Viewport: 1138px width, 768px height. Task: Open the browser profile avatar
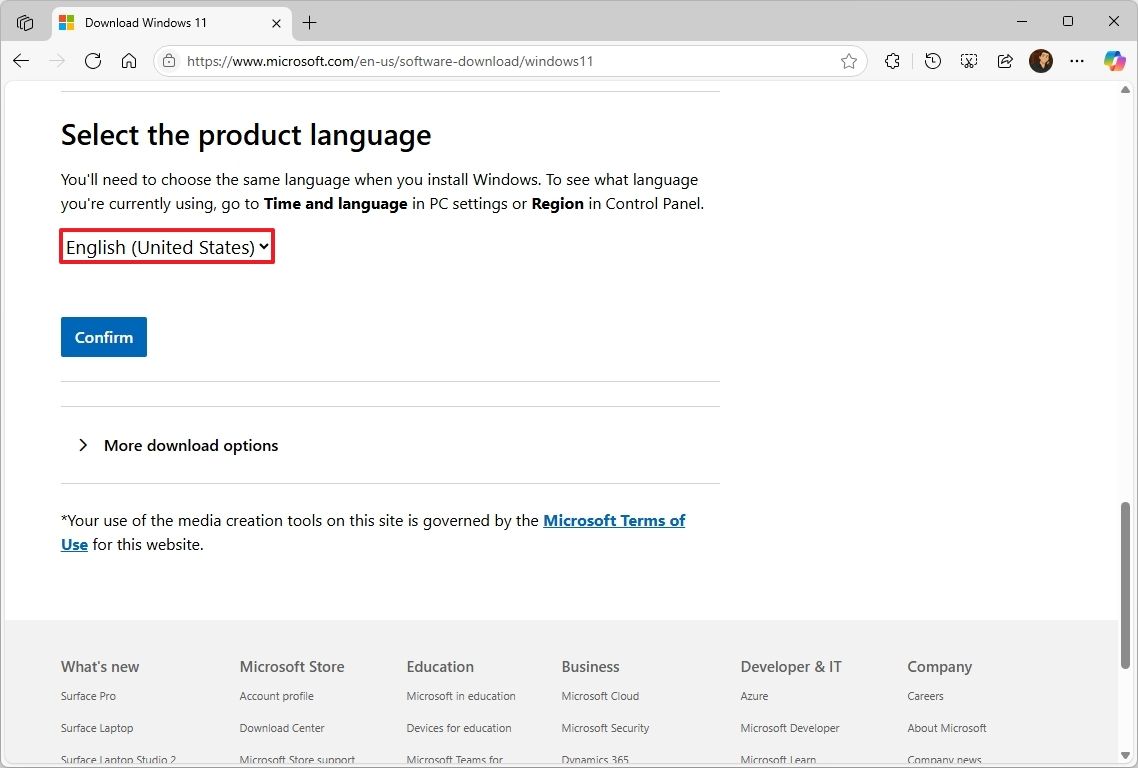point(1040,61)
